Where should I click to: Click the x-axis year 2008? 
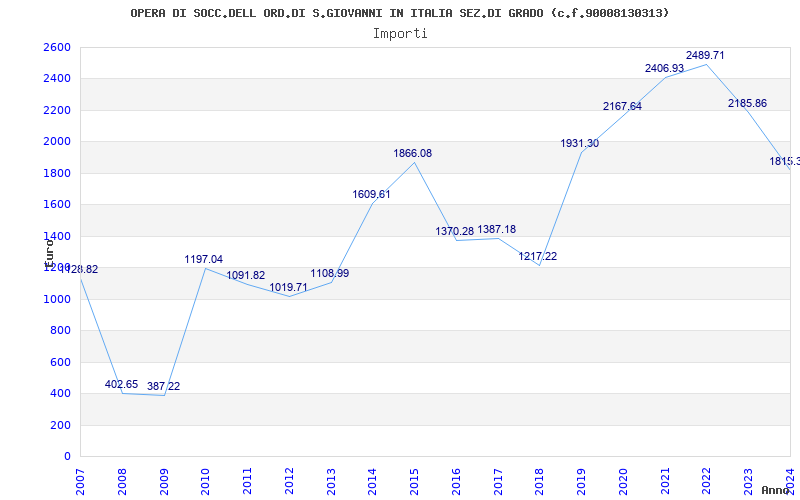(122, 481)
